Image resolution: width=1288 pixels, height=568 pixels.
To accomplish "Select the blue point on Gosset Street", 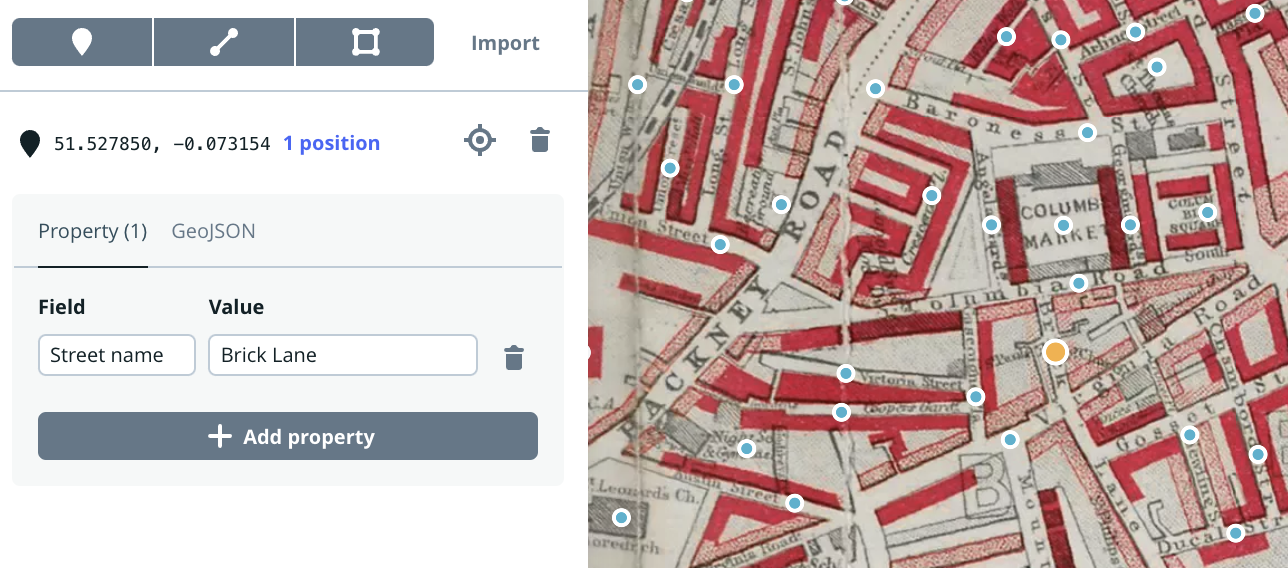I will tap(1189, 435).
